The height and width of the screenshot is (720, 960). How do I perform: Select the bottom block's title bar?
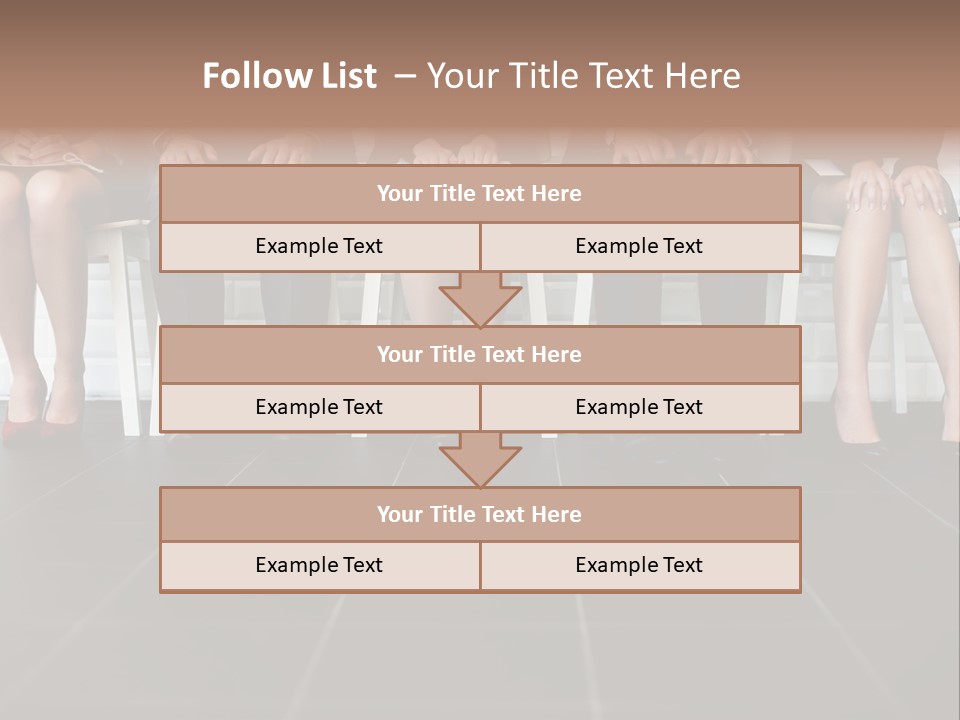click(x=480, y=514)
